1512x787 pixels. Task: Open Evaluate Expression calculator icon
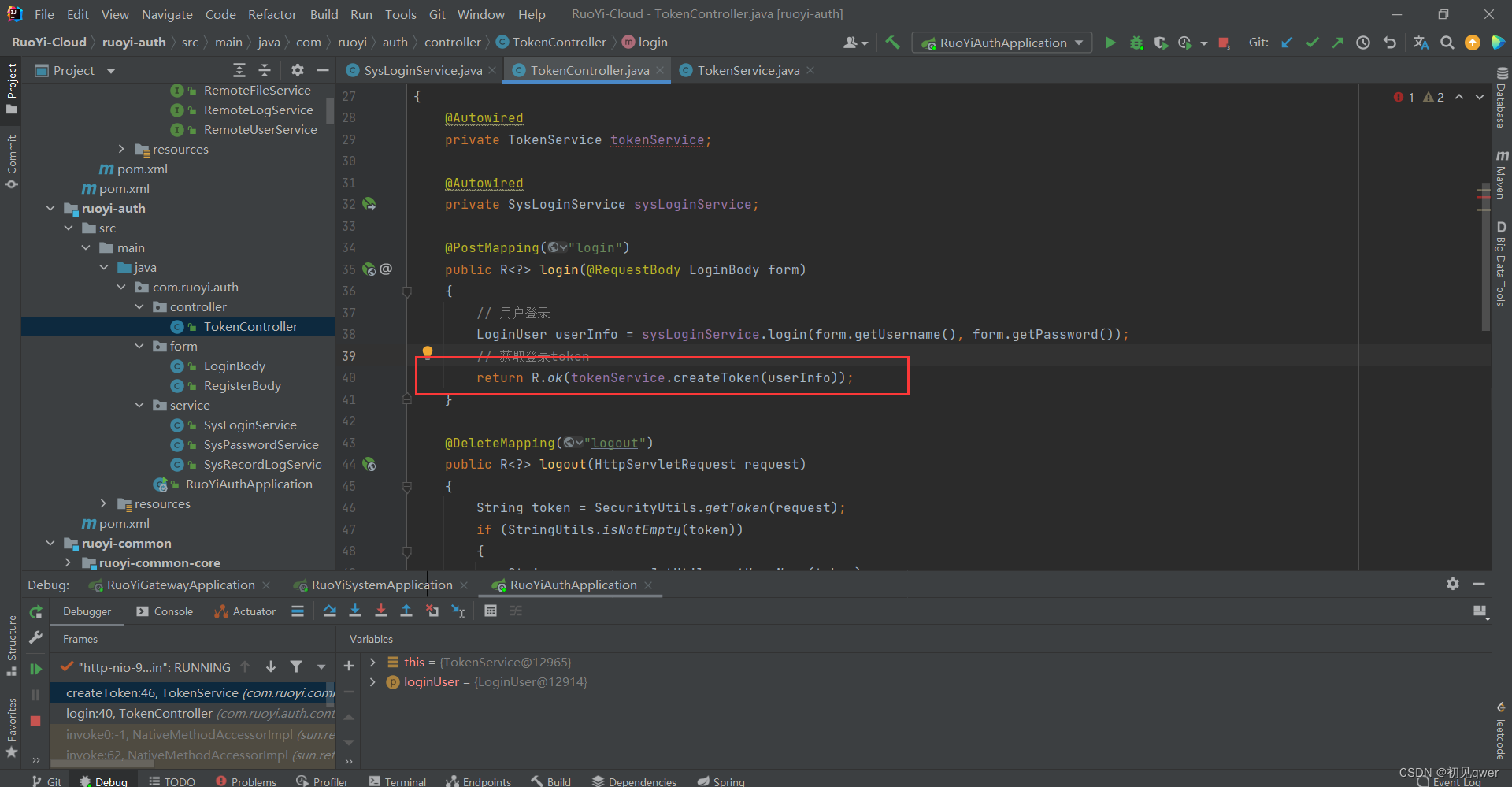tap(491, 611)
